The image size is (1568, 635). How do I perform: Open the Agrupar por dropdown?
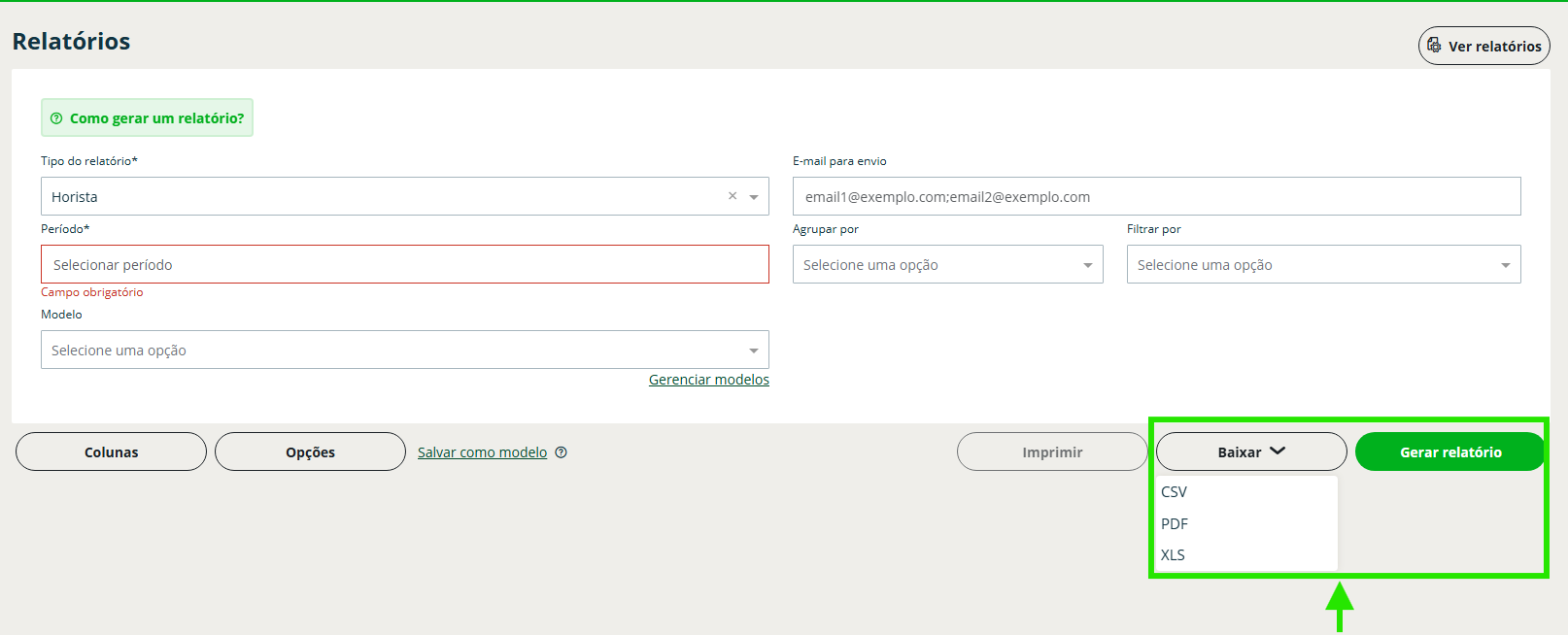[x=947, y=265]
